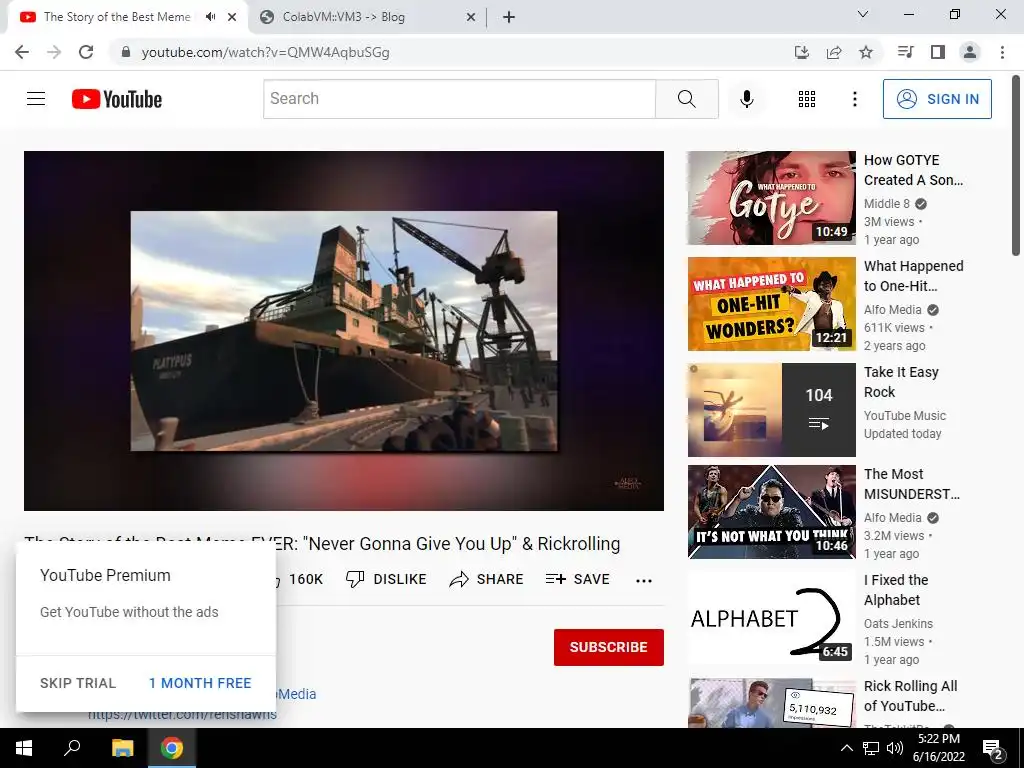This screenshot has height=768, width=1024.
Task: Go back with the browser back arrow
Action: pos(22,52)
